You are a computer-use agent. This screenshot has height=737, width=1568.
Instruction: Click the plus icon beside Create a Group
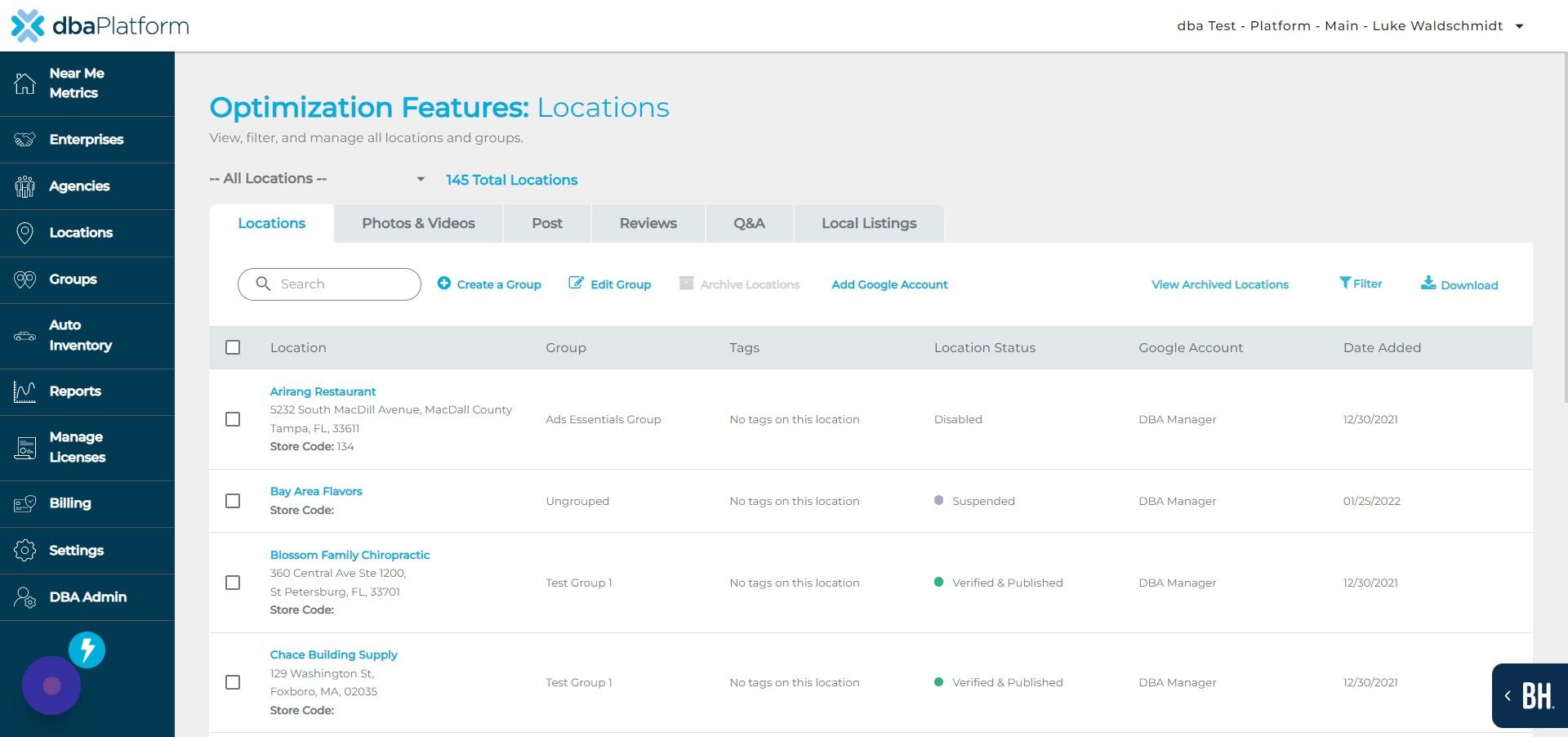pyautogui.click(x=444, y=284)
